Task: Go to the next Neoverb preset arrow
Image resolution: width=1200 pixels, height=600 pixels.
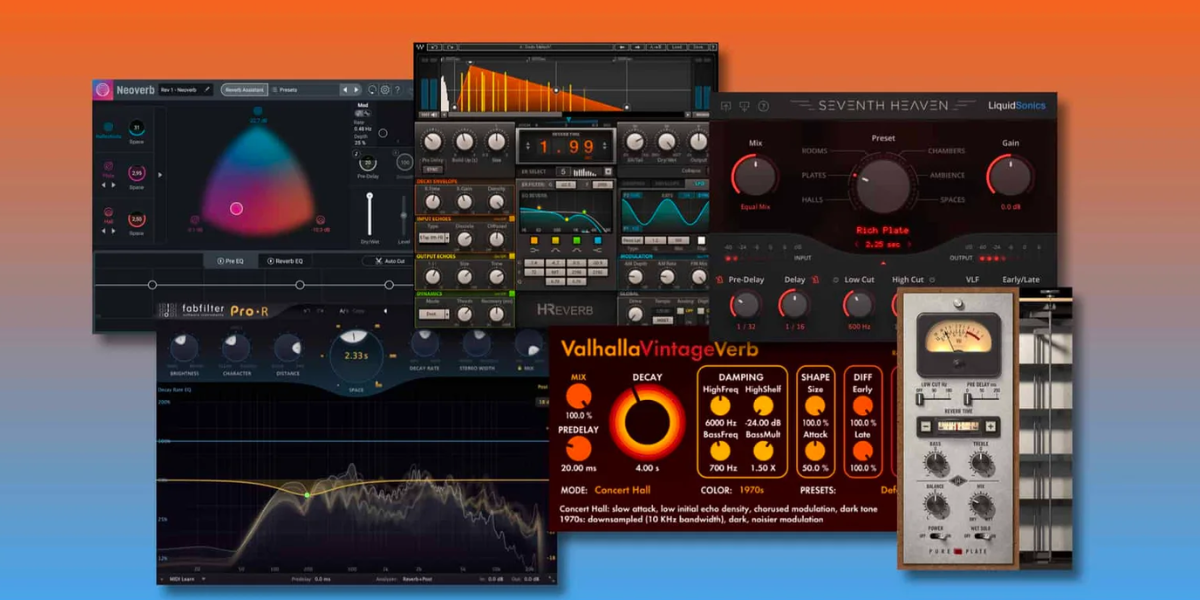Action: point(356,90)
